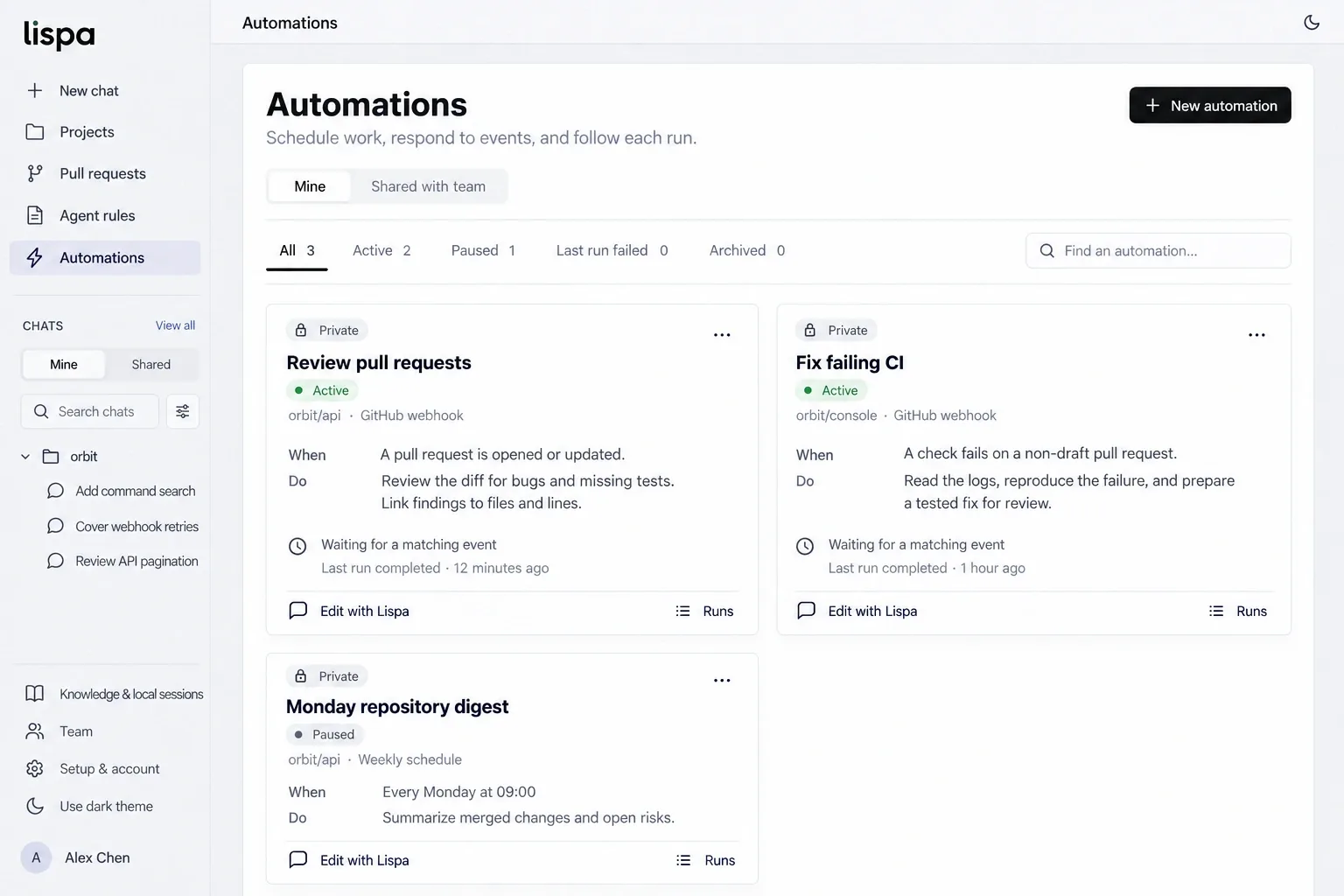The height and width of the screenshot is (896, 1344).
Task: Switch chats list to Shared
Action: pyautogui.click(x=151, y=365)
